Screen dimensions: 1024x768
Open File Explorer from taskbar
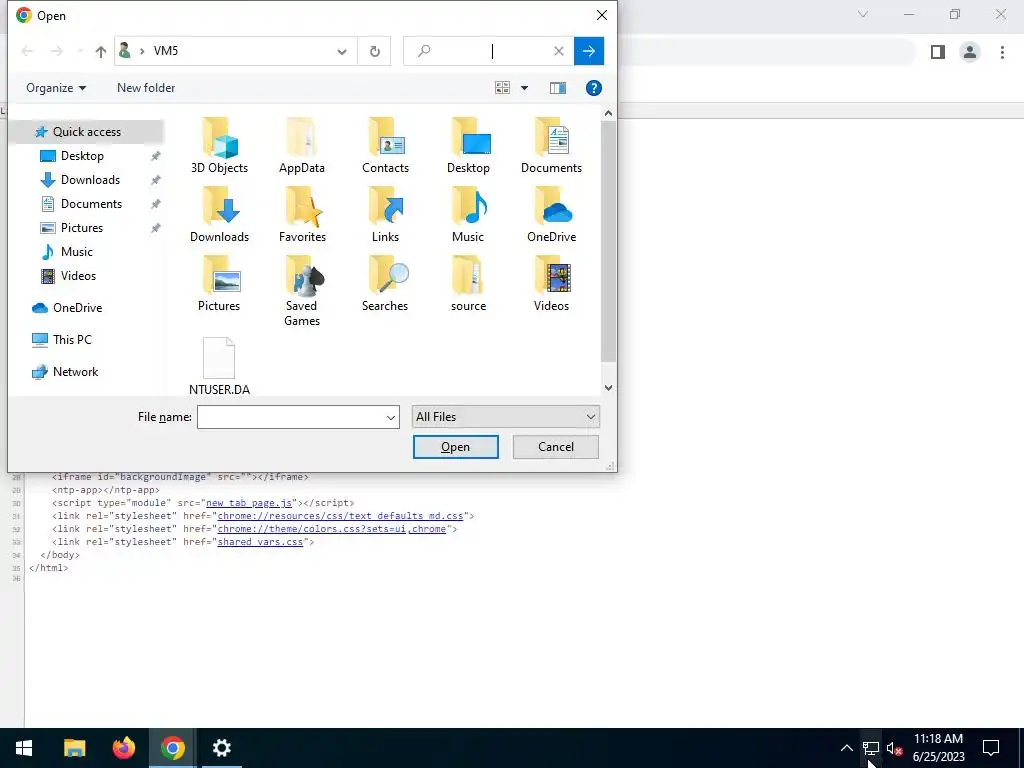click(x=74, y=748)
